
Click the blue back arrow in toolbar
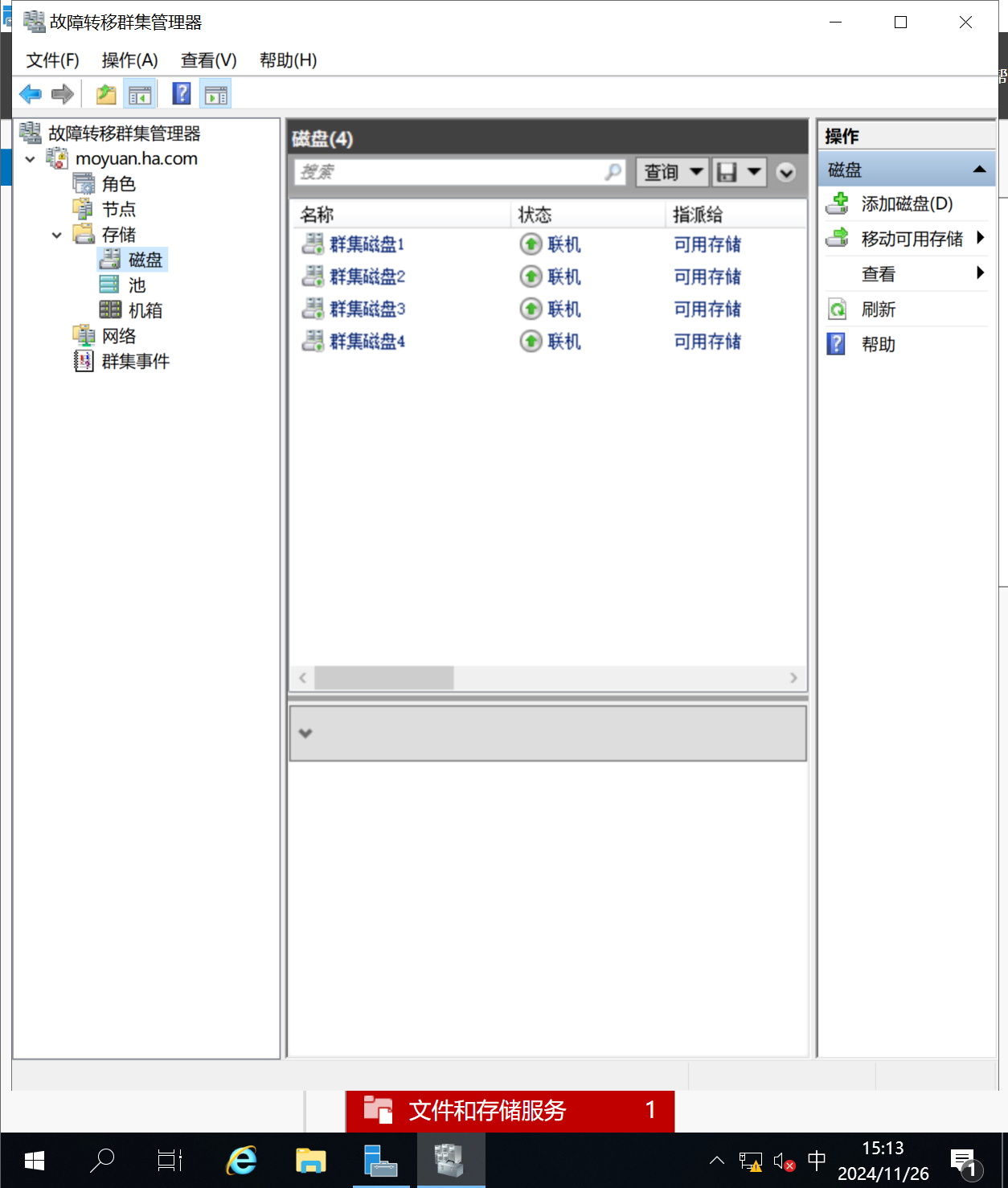[x=31, y=95]
